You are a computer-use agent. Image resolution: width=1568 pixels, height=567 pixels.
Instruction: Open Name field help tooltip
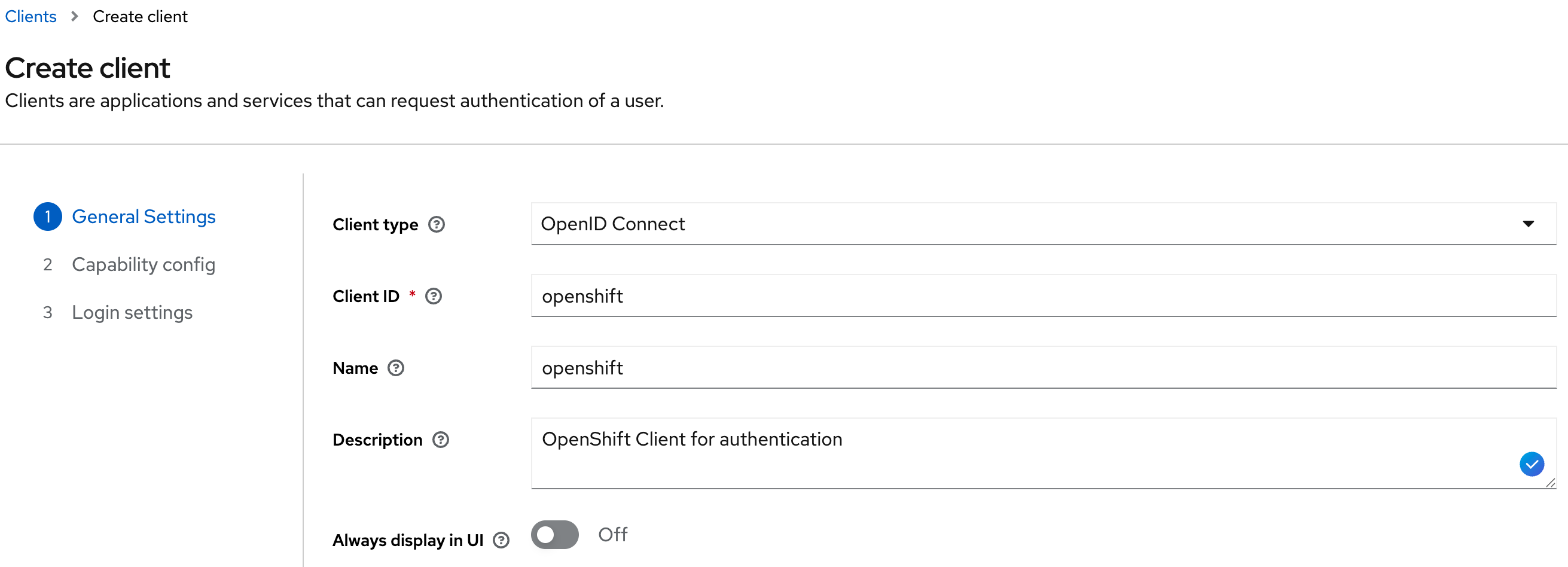click(396, 368)
